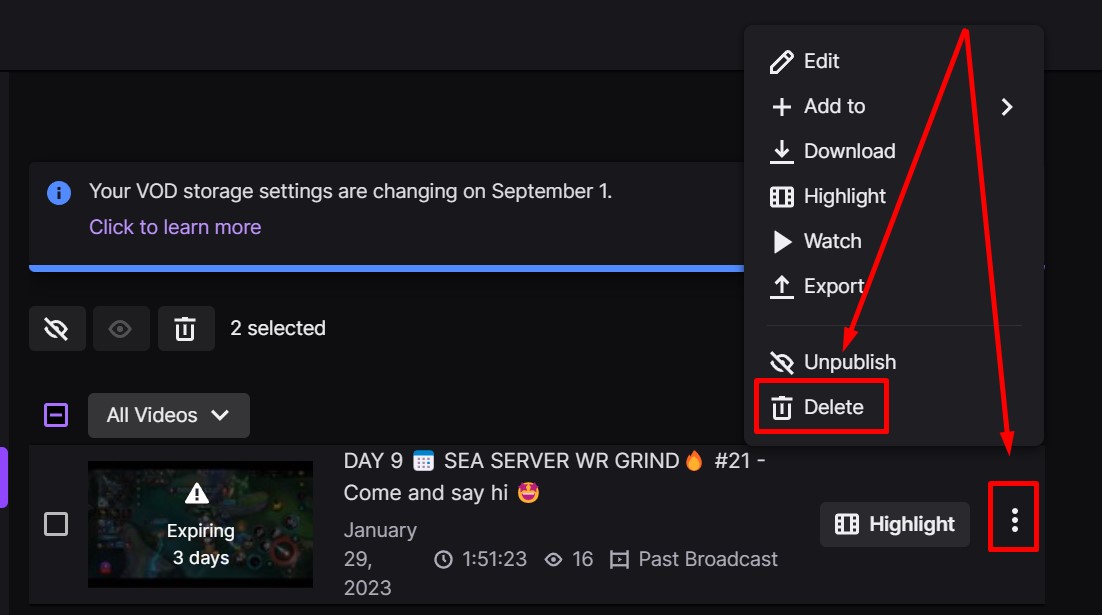Click the trash icon to delete selected videos
Image resolution: width=1102 pixels, height=615 pixels.
click(185, 328)
